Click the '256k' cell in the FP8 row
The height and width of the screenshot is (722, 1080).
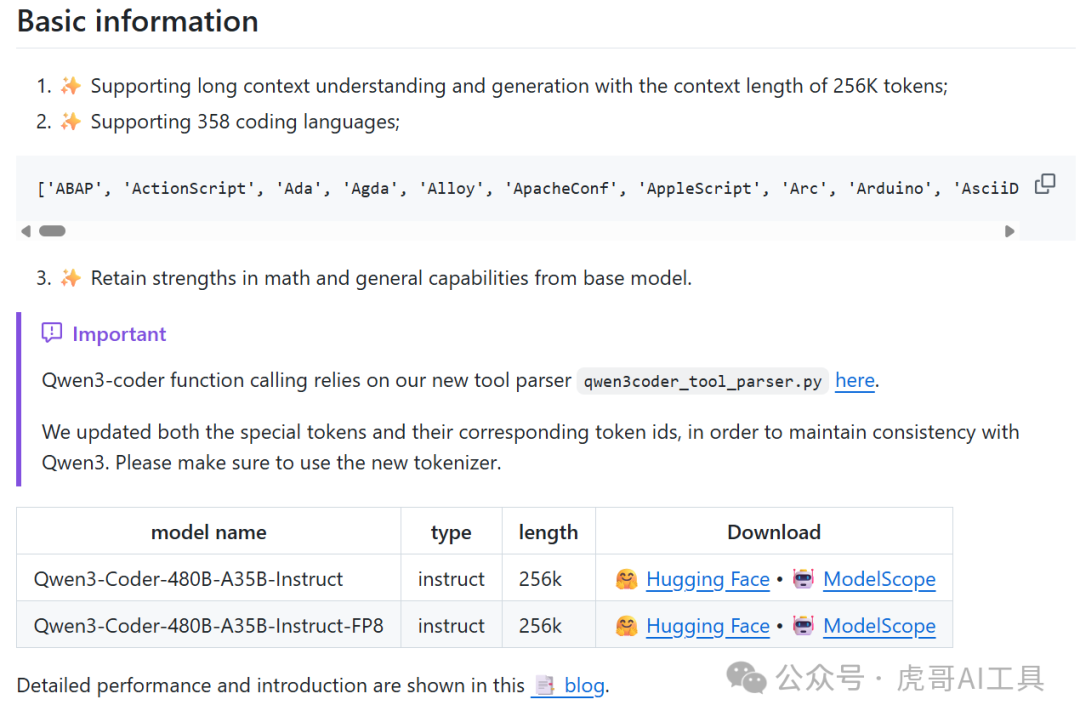coord(548,626)
